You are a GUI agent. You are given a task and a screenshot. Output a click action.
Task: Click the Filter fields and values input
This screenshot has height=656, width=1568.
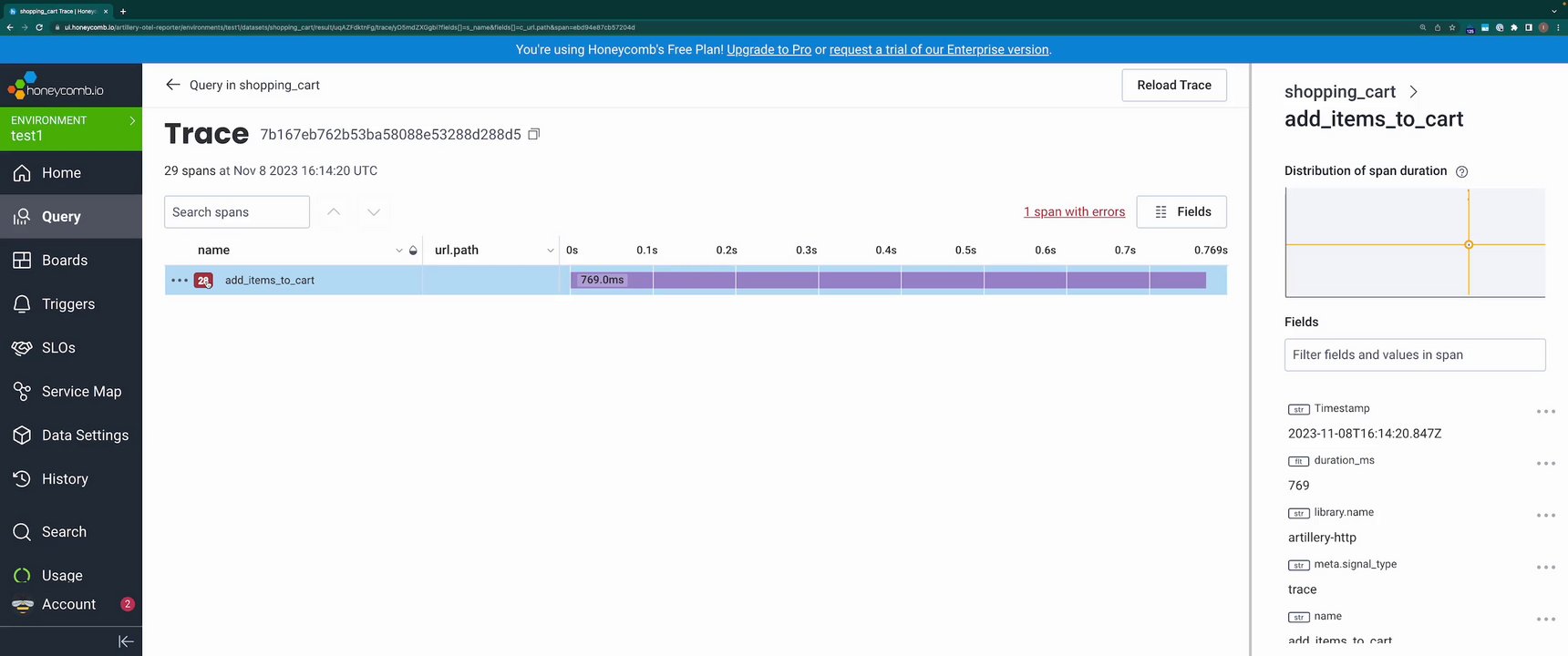(1415, 354)
